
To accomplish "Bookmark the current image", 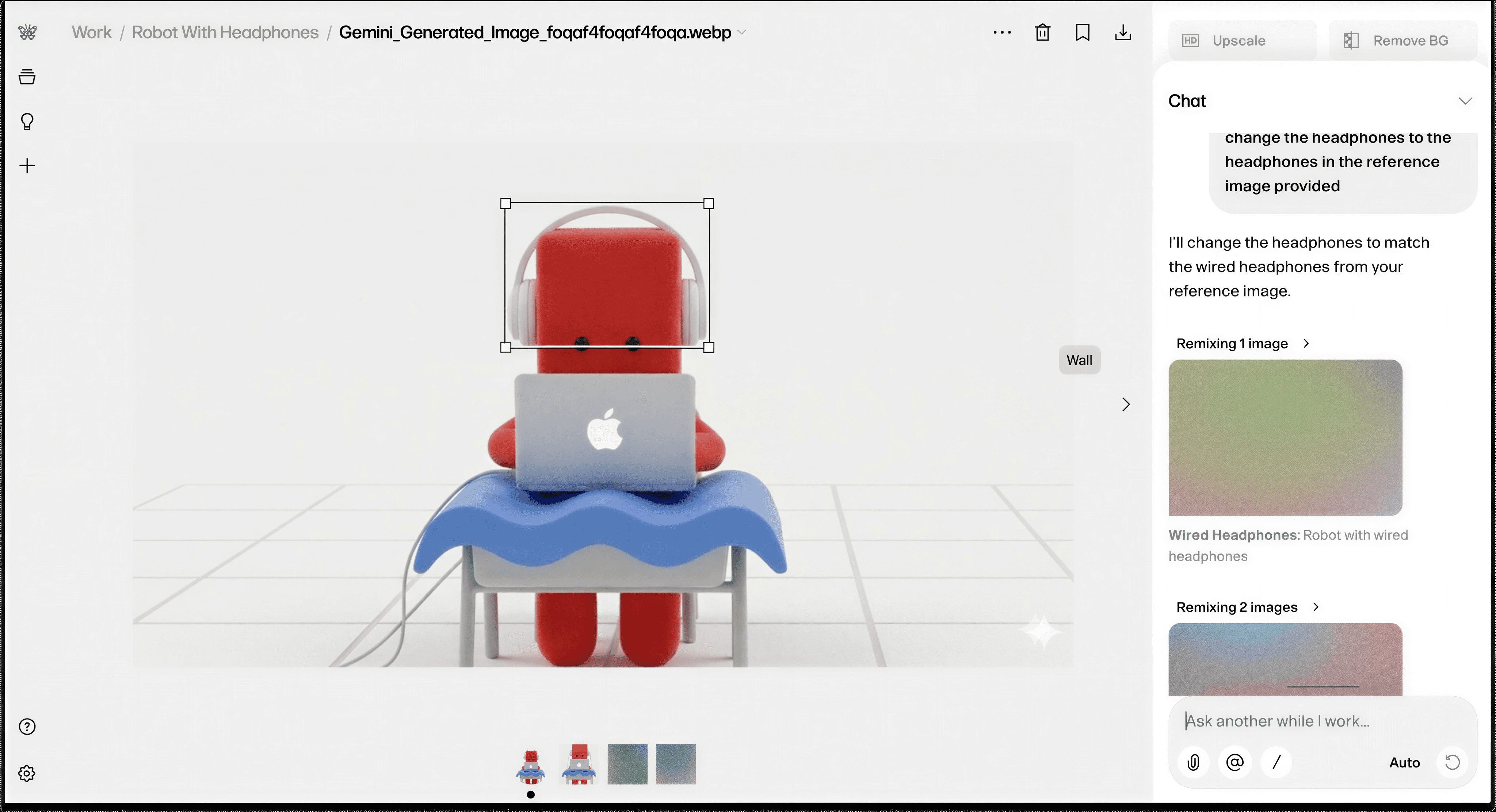I will pyautogui.click(x=1083, y=32).
